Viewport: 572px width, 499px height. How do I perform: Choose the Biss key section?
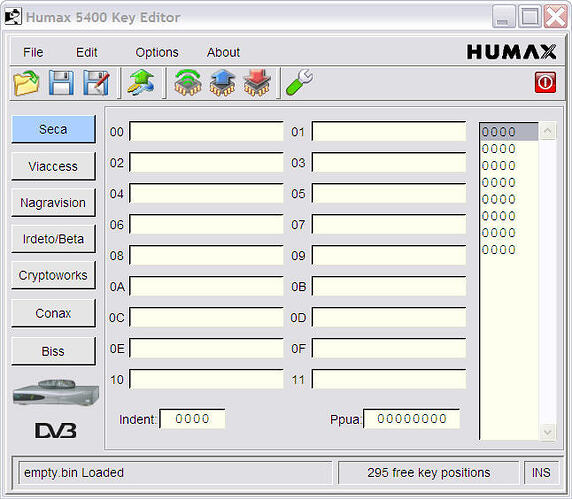click(x=53, y=351)
